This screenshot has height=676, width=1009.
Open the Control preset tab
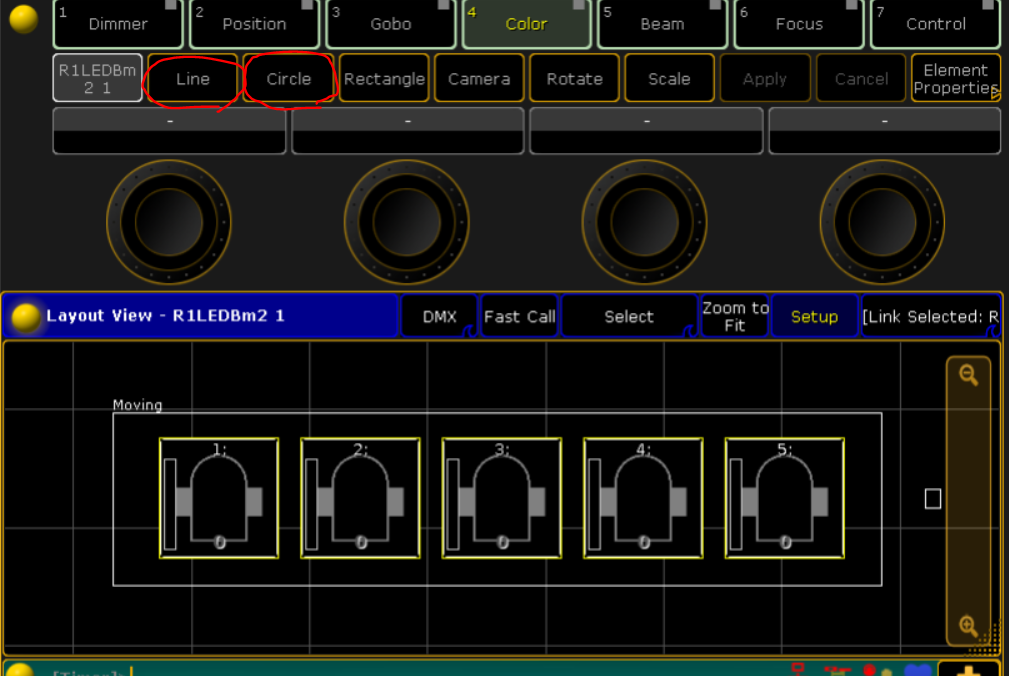click(936, 24)
